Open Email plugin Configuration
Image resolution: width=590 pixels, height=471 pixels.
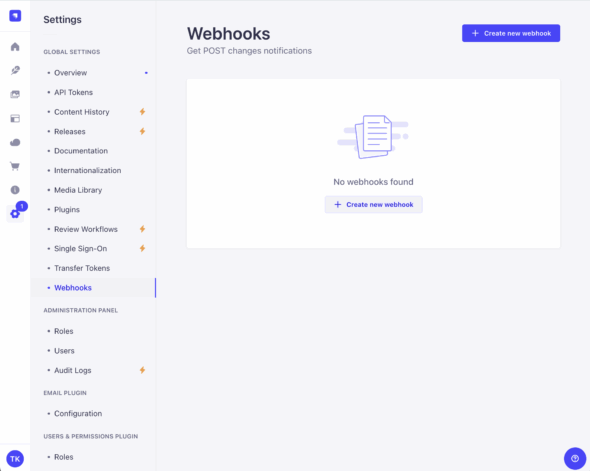(78, 413)
